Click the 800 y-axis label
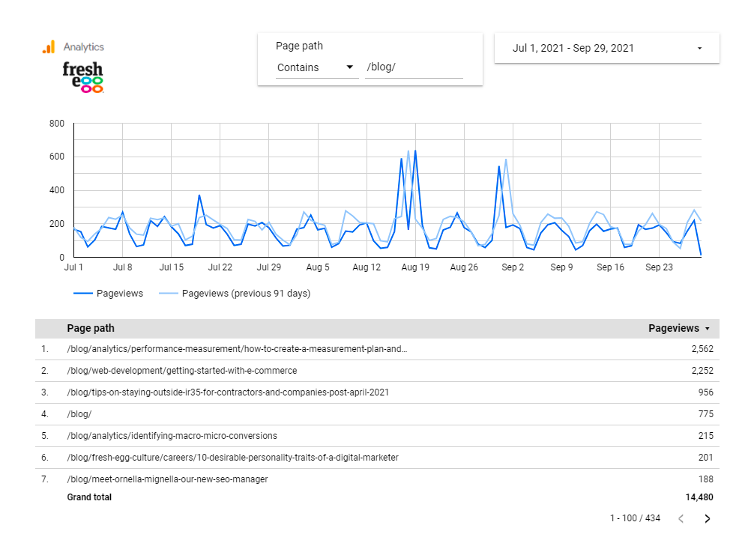The height and width of the screenshot is (543, 754). click(x=57, y=124)
